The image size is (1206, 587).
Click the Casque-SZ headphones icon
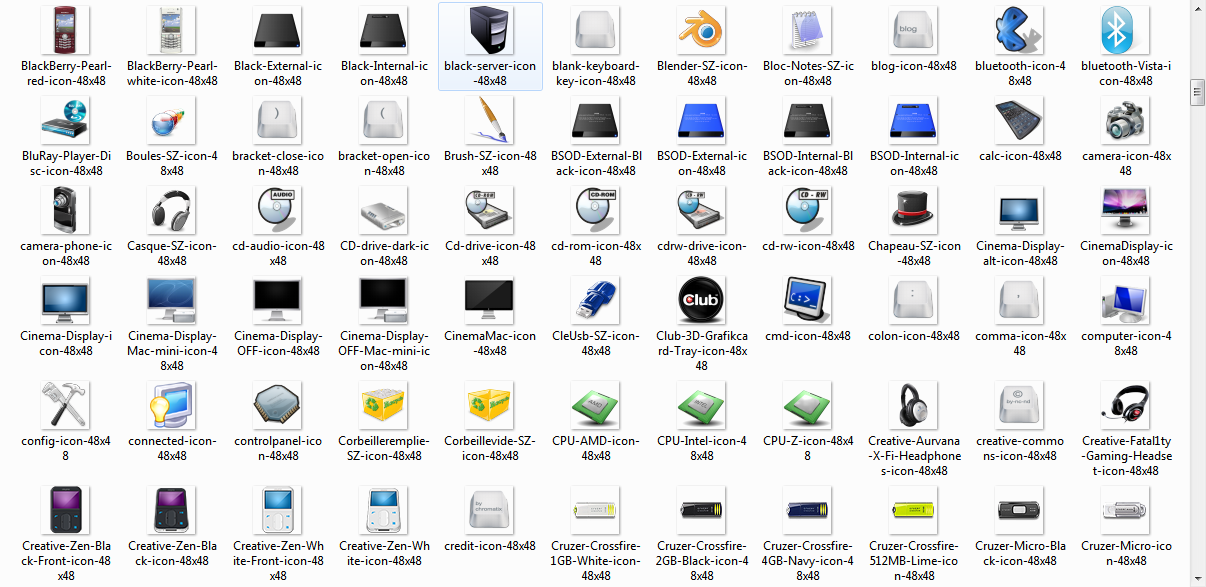tap(172, 210)
